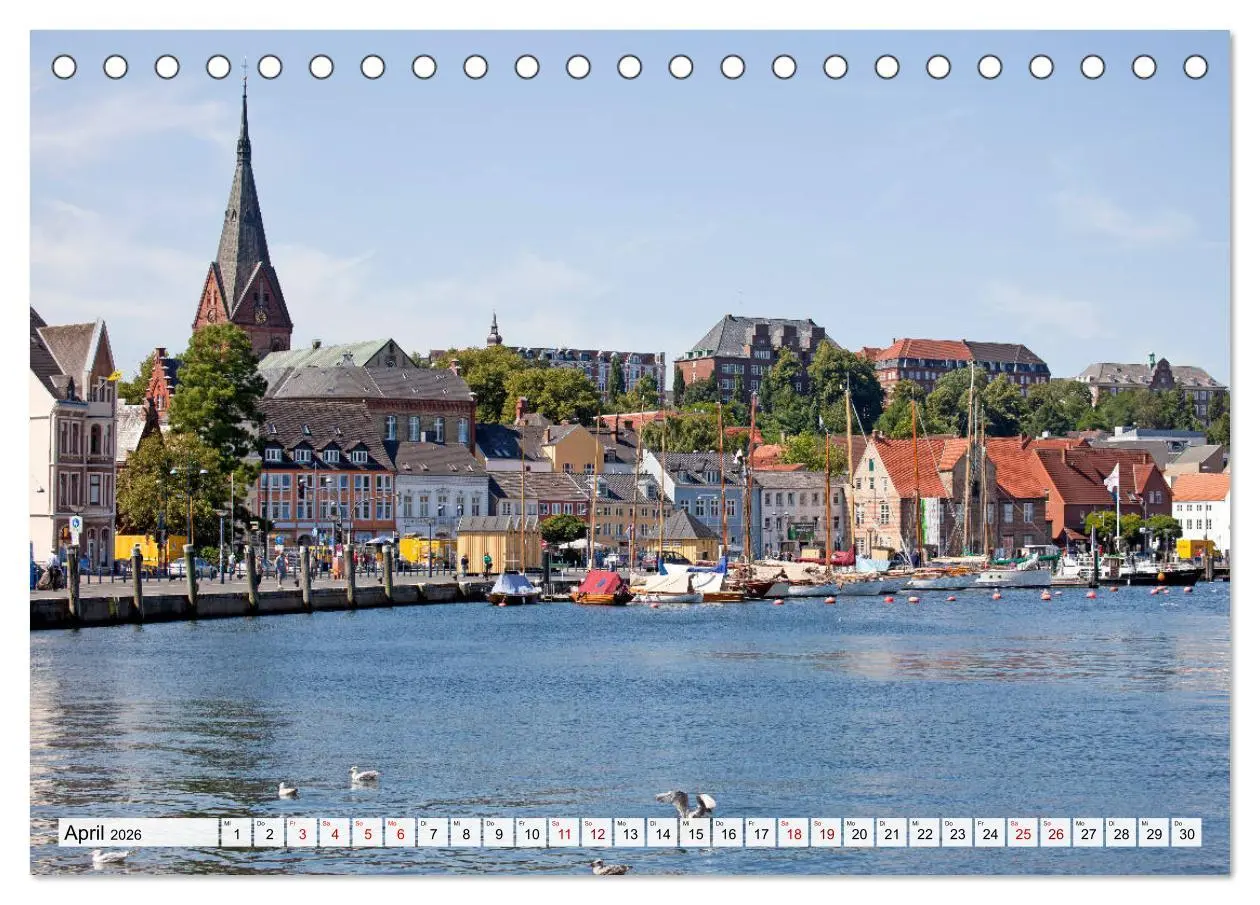Pick the red day 18 cell
Image resolution: width=1260 pixels, height=905 pixels.
tap(793, 833)
